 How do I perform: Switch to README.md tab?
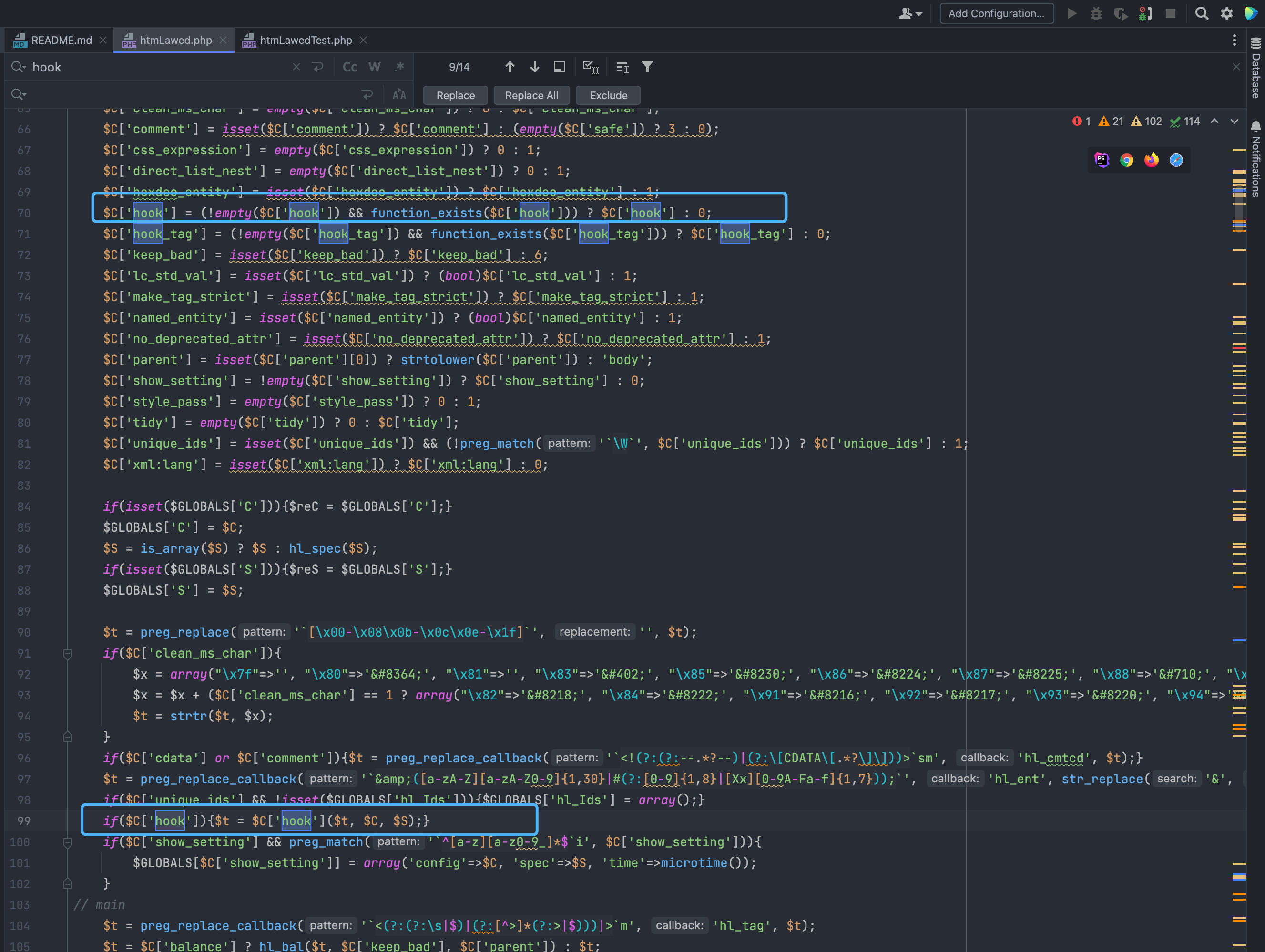point(61,40)
